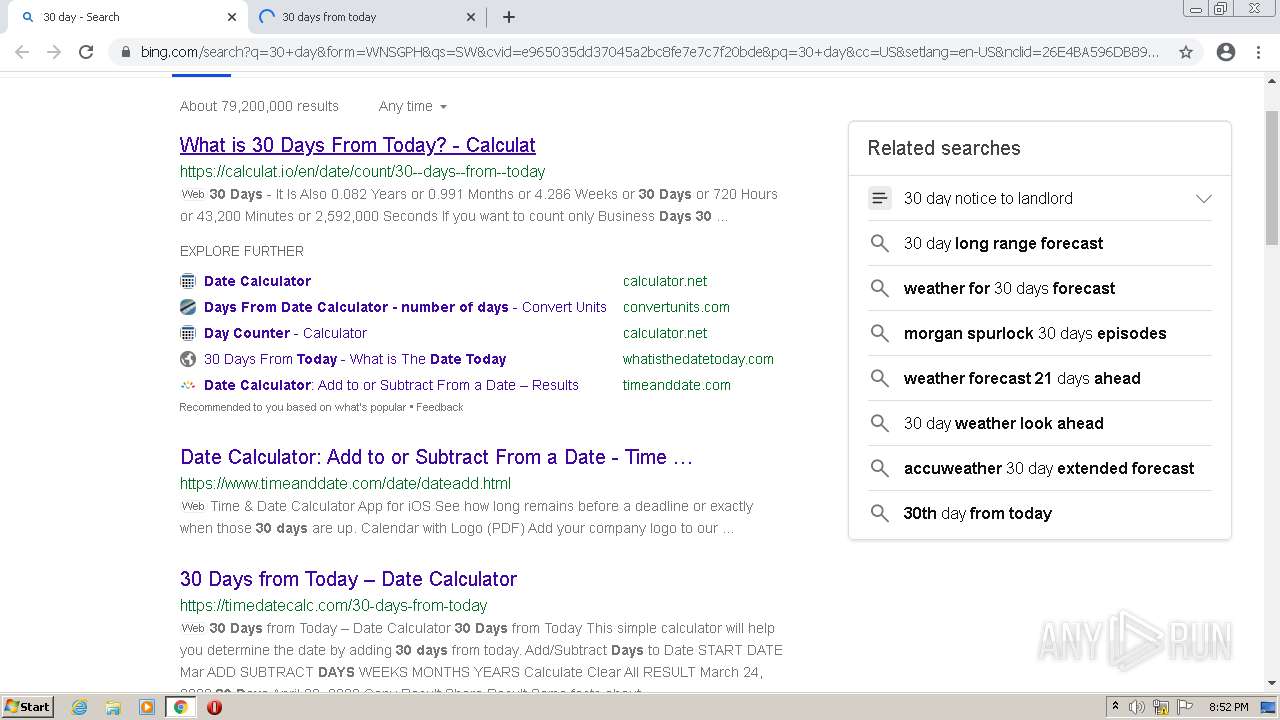This screenshot has height=720, width=1280.
Task: Click the convertunits.com domain text
Action: tap(676, 307)
